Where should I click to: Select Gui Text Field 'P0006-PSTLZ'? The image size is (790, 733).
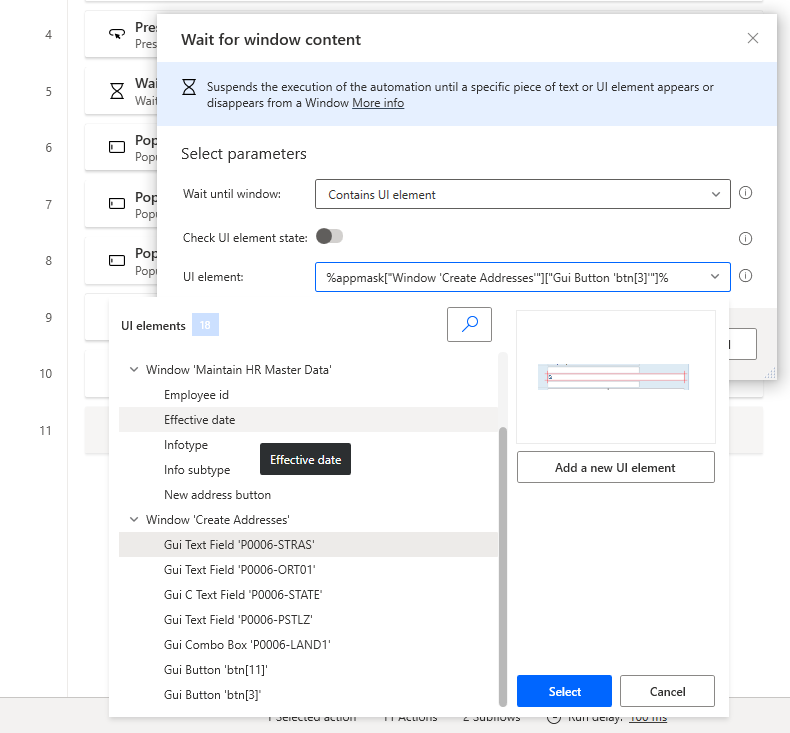click(x=308, y=620)
